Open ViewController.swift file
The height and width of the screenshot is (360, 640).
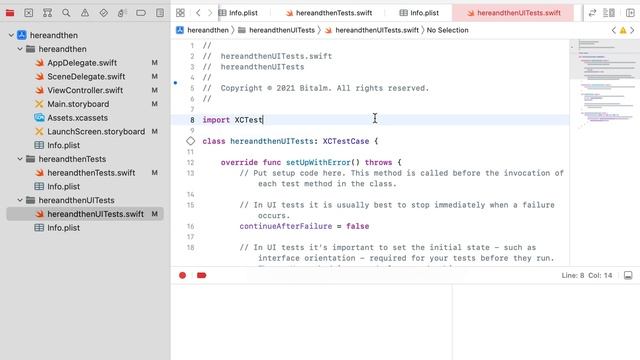point(85,91)
